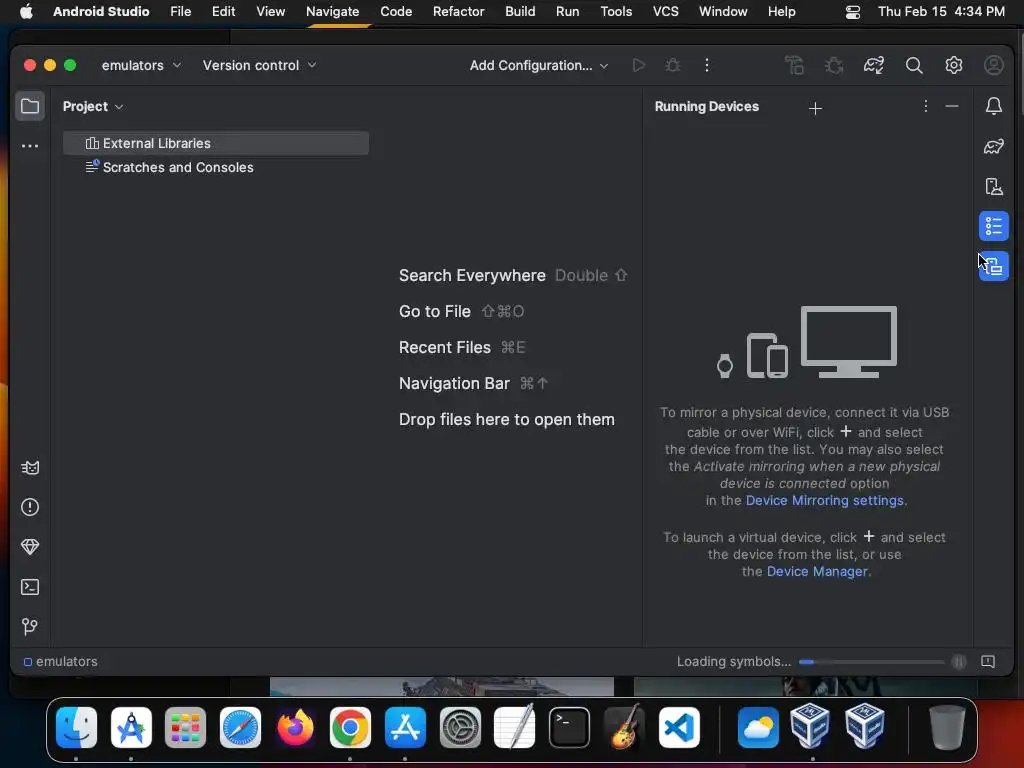The image size is (1024, 768).
Task: Hide the Running Devices panel
Action: coord(952,106)
